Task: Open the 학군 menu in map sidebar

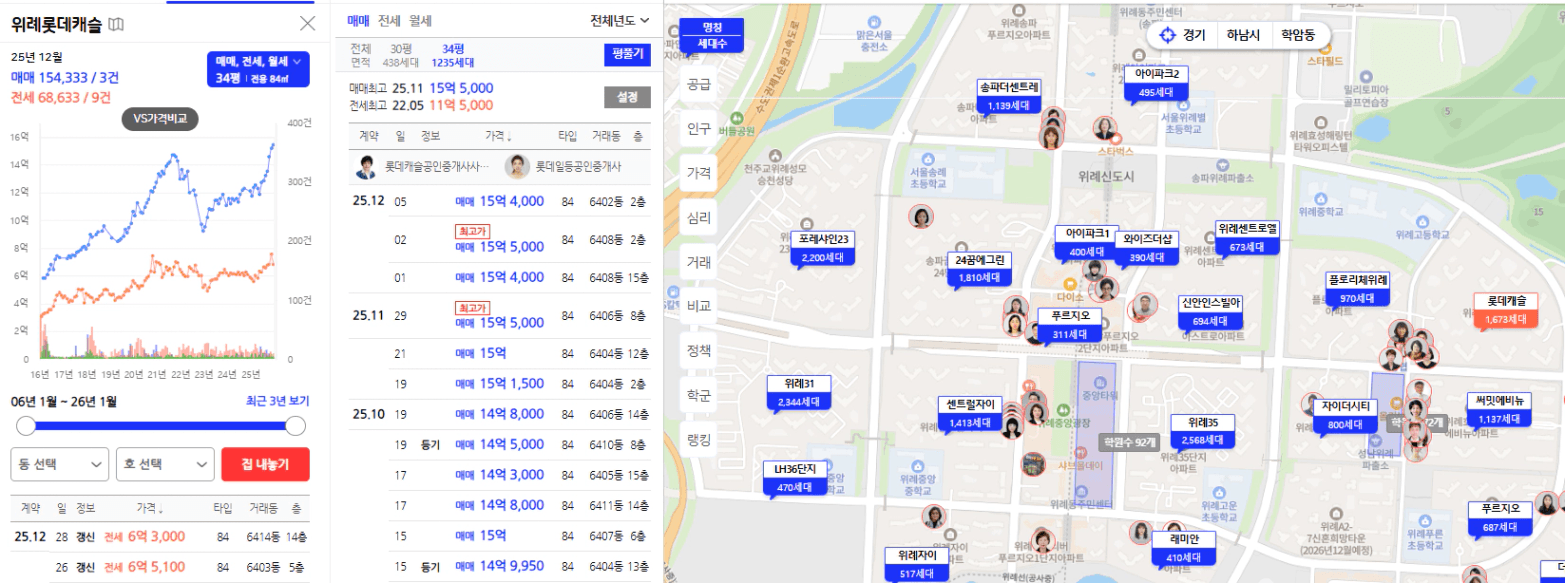Action: [x=698, y=395]
